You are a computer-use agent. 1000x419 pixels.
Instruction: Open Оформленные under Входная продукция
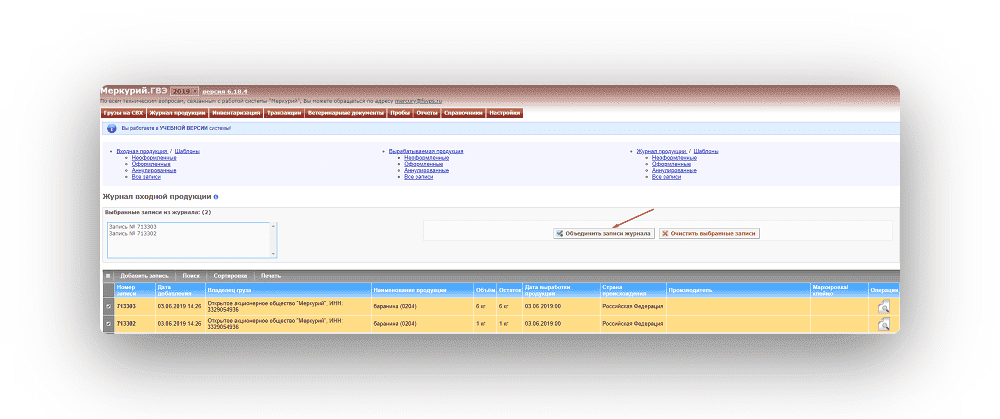click(151, 164)
